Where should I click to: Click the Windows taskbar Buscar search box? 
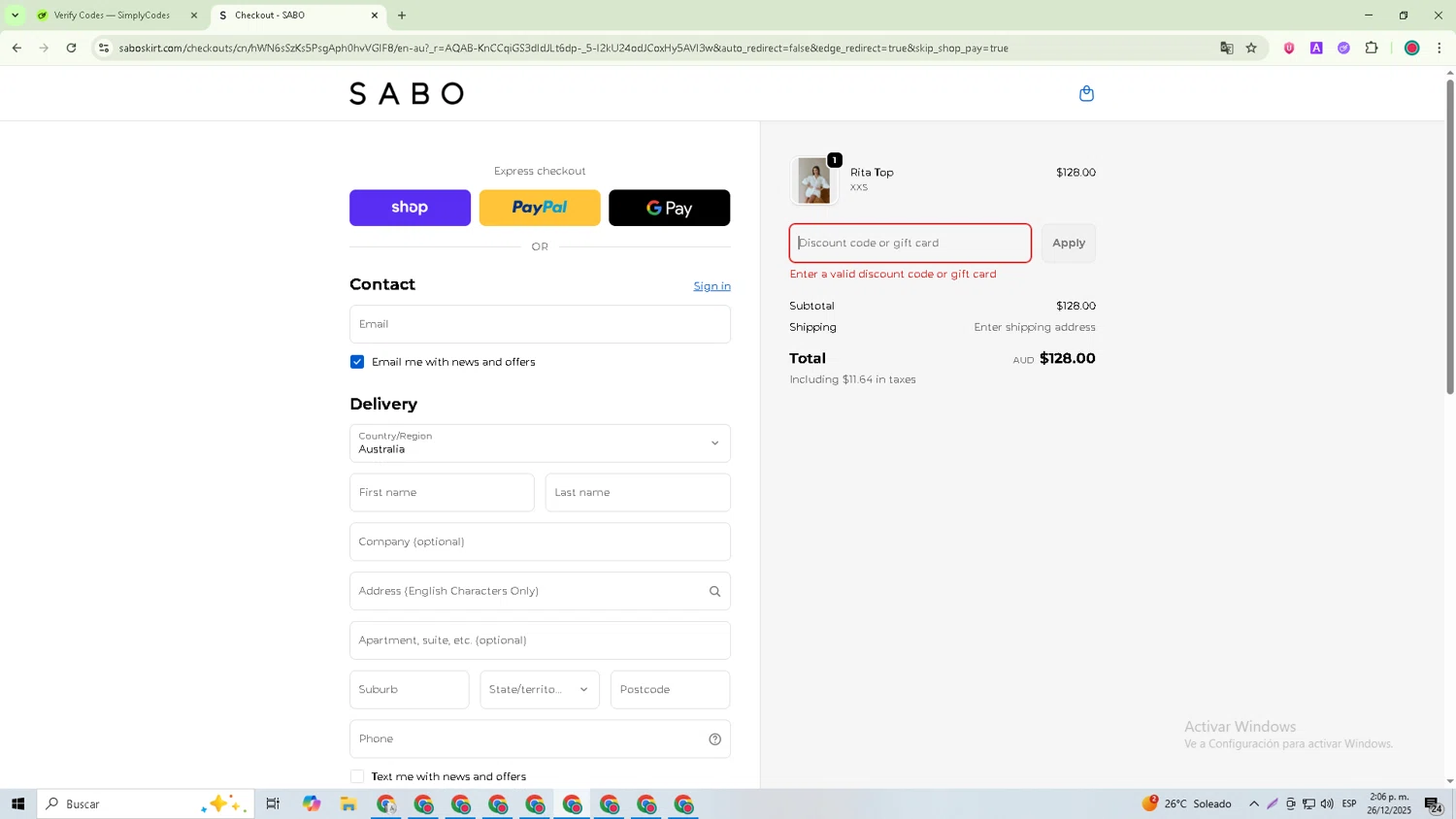pos(146,804)
